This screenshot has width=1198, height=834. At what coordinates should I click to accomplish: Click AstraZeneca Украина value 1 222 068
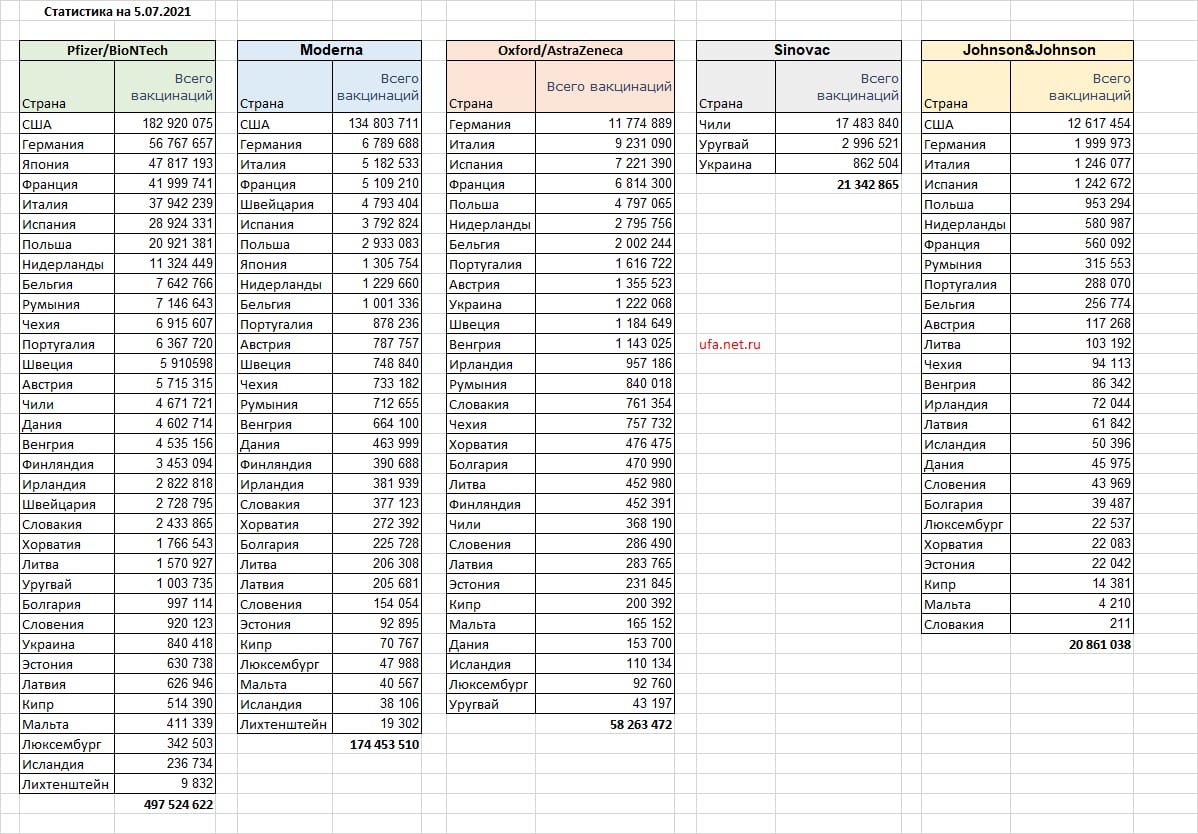click(605, 304)
